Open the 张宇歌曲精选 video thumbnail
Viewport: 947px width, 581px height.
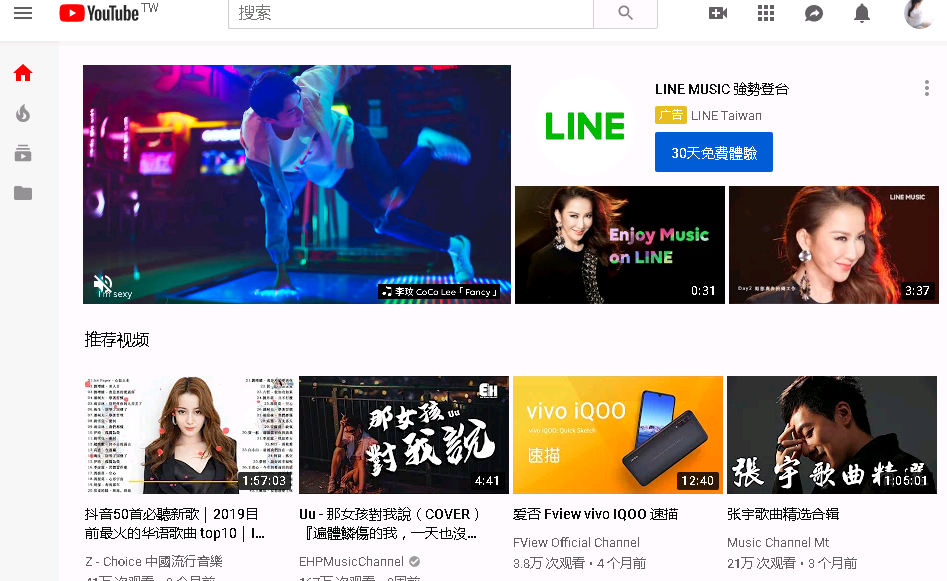click(x=832, y=435)
